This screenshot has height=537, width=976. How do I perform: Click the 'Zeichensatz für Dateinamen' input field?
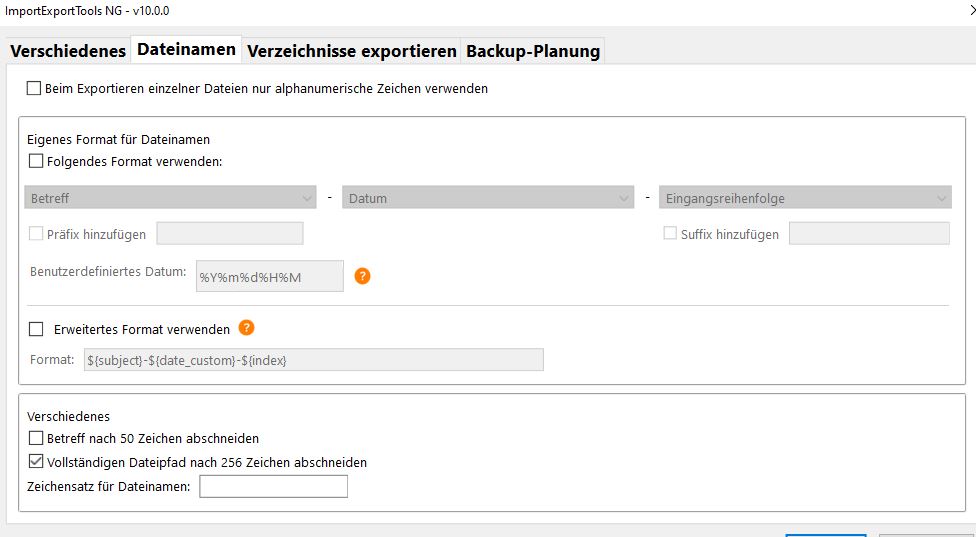(x=273, y=487)
